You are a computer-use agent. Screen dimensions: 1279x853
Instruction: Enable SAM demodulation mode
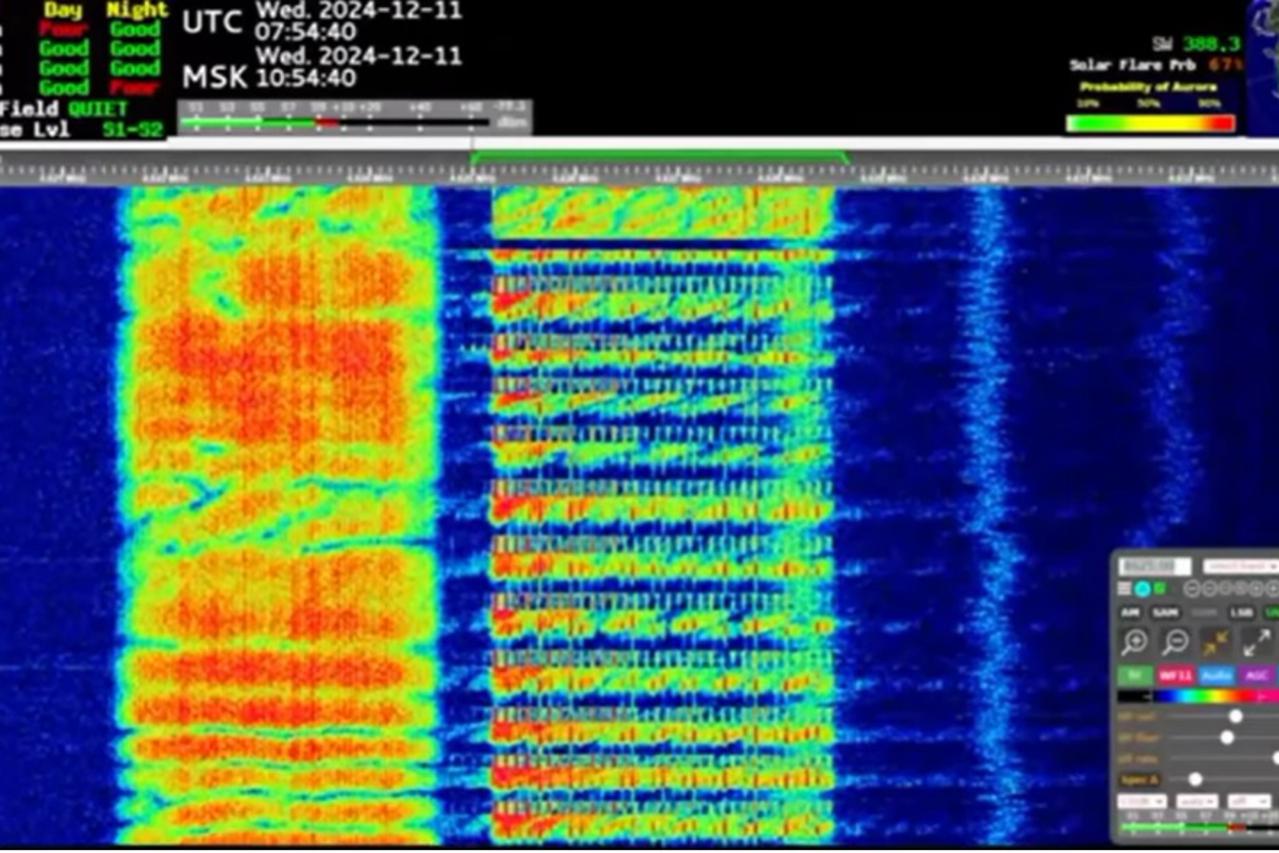point(1164,612)
